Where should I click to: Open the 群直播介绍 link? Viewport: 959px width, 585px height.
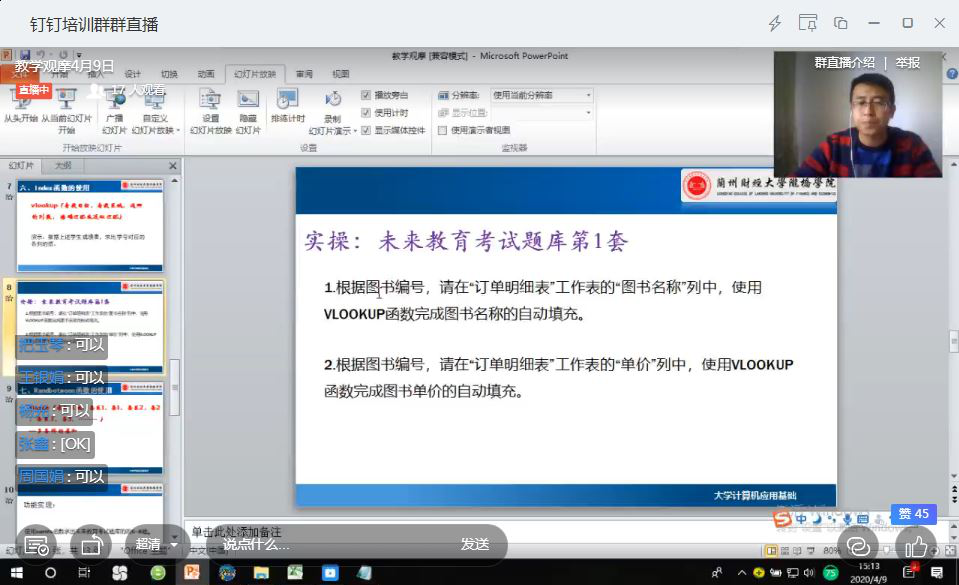point(845,62)
